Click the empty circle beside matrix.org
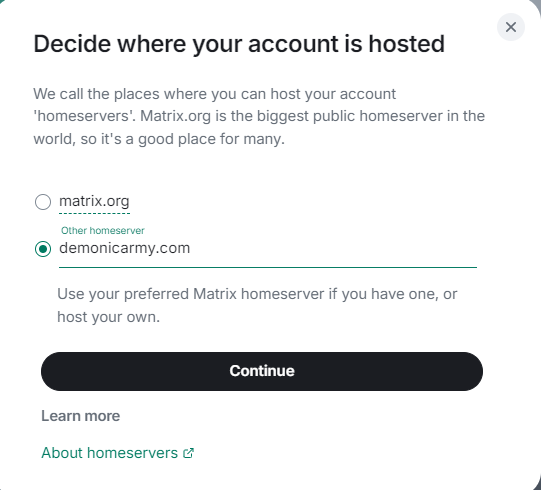 coord(43,202)
